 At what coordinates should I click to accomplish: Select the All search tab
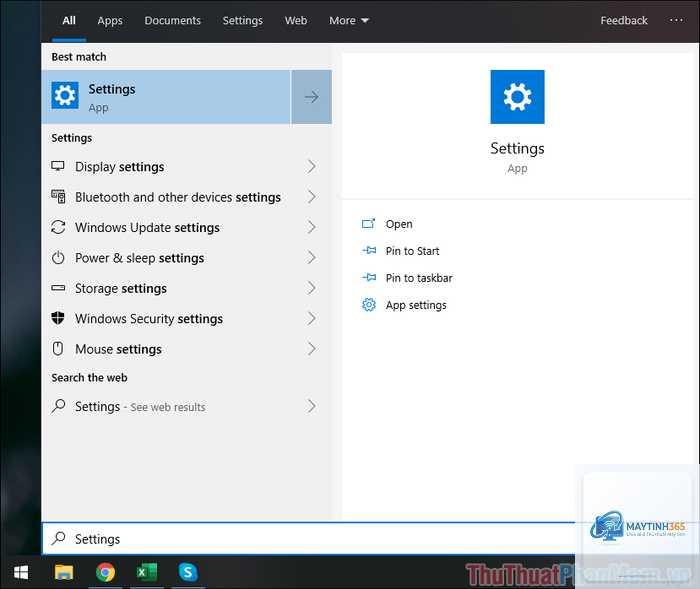tap(69, 21)
